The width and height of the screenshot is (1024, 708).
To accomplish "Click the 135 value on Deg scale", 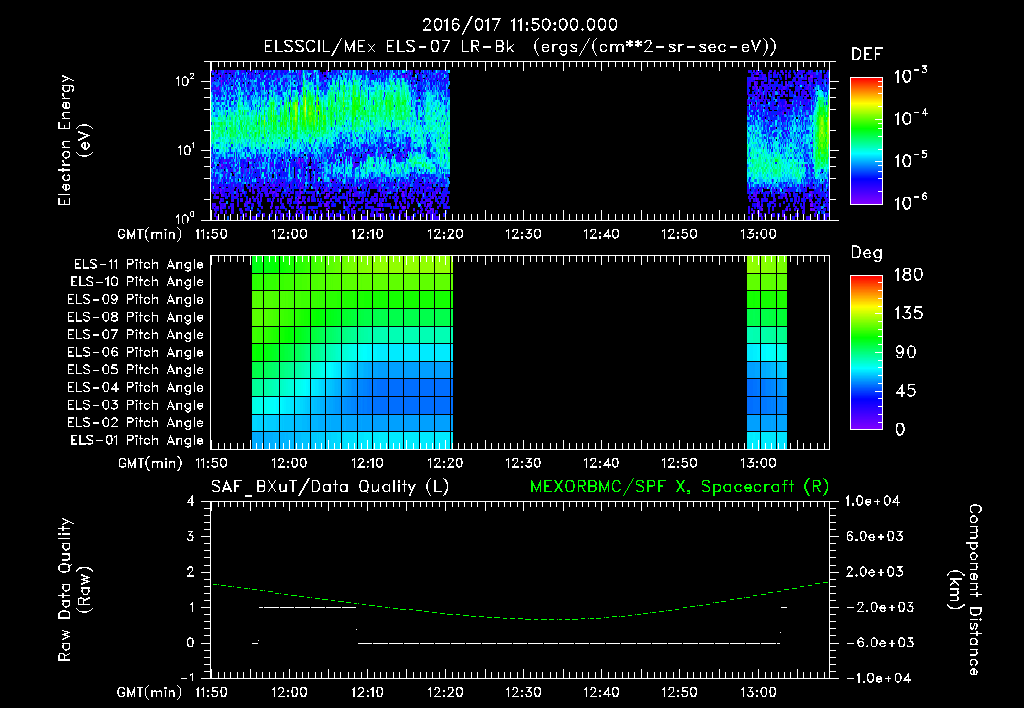I will 908,314.
